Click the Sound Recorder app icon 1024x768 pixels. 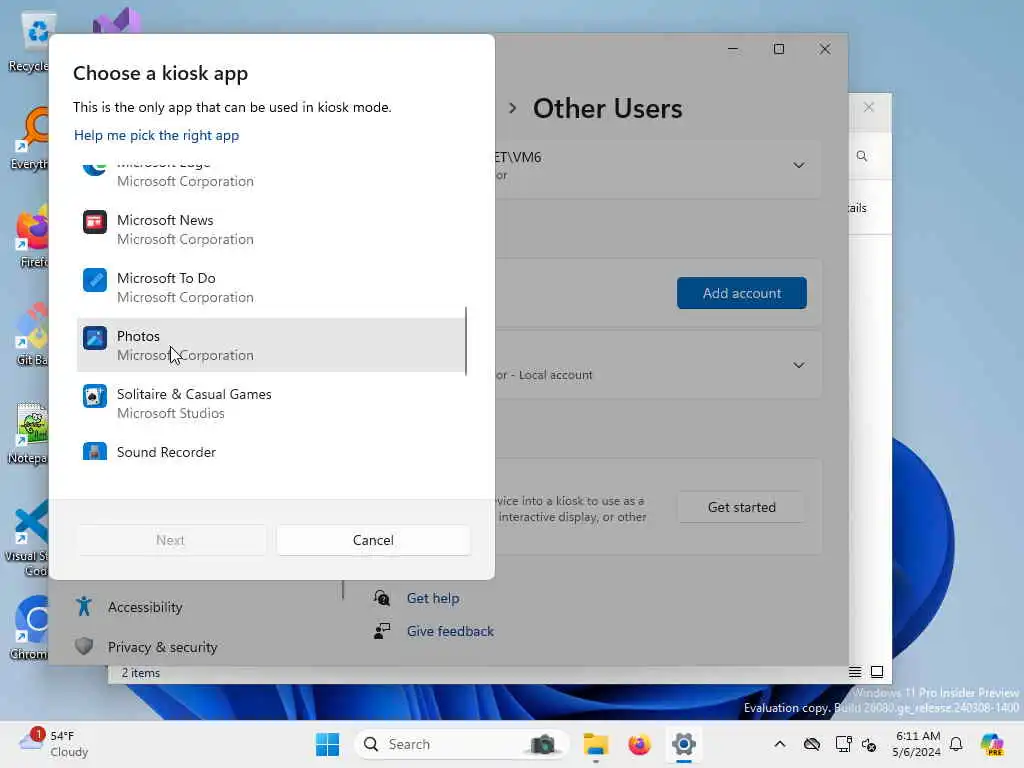[x=95, y=451]
